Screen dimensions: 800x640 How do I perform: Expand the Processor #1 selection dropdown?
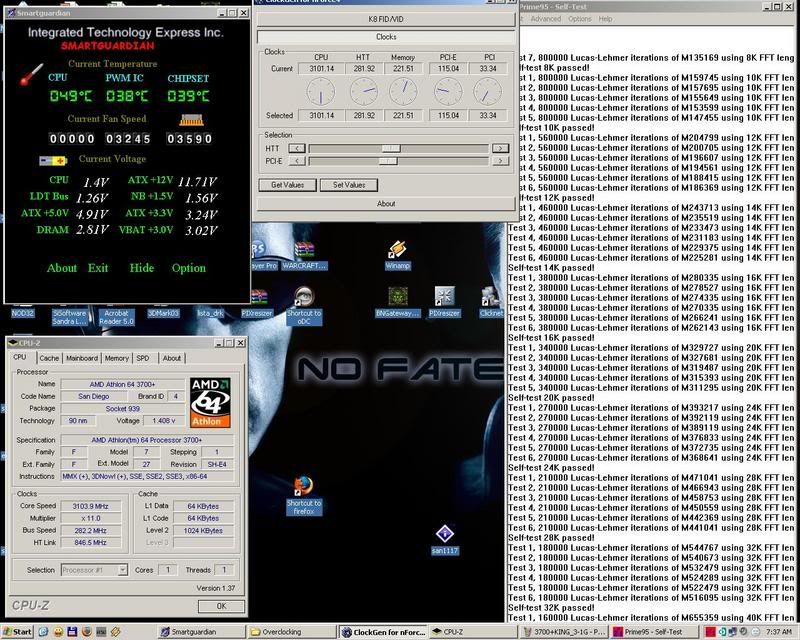[122, 570]
